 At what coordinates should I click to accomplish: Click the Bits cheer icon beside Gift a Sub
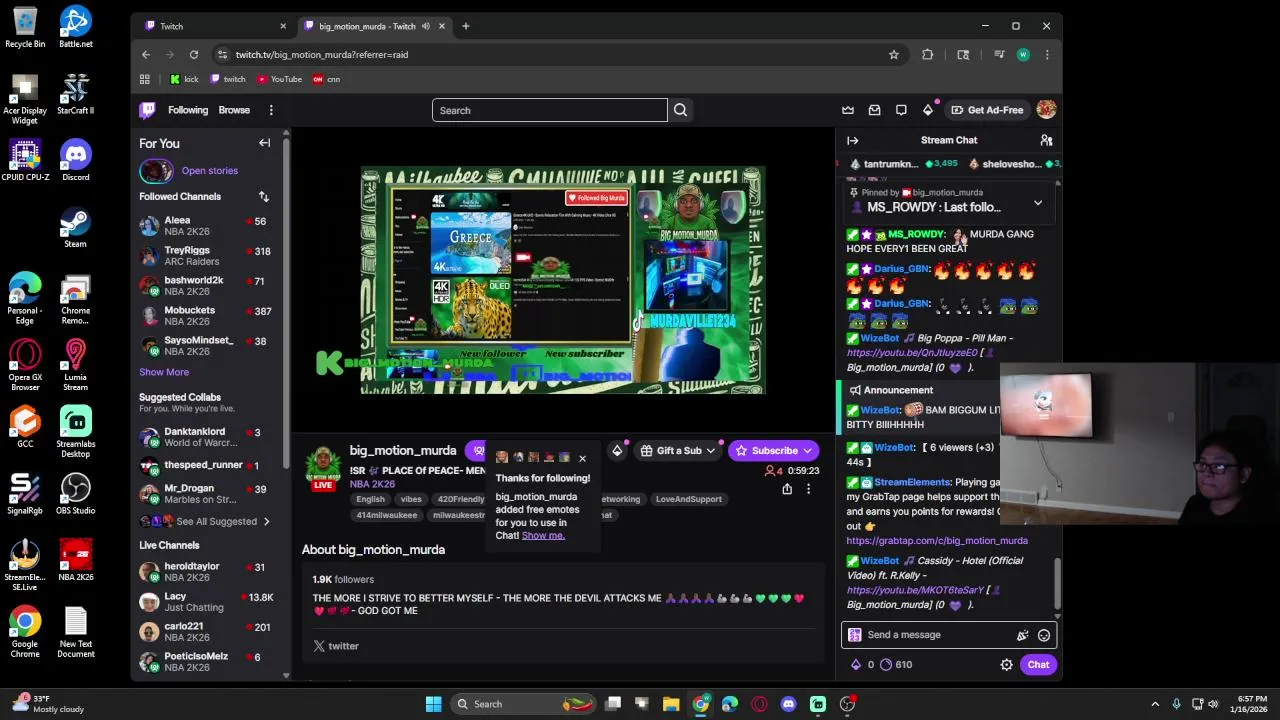pyautogui.click(x=617, y=451)
